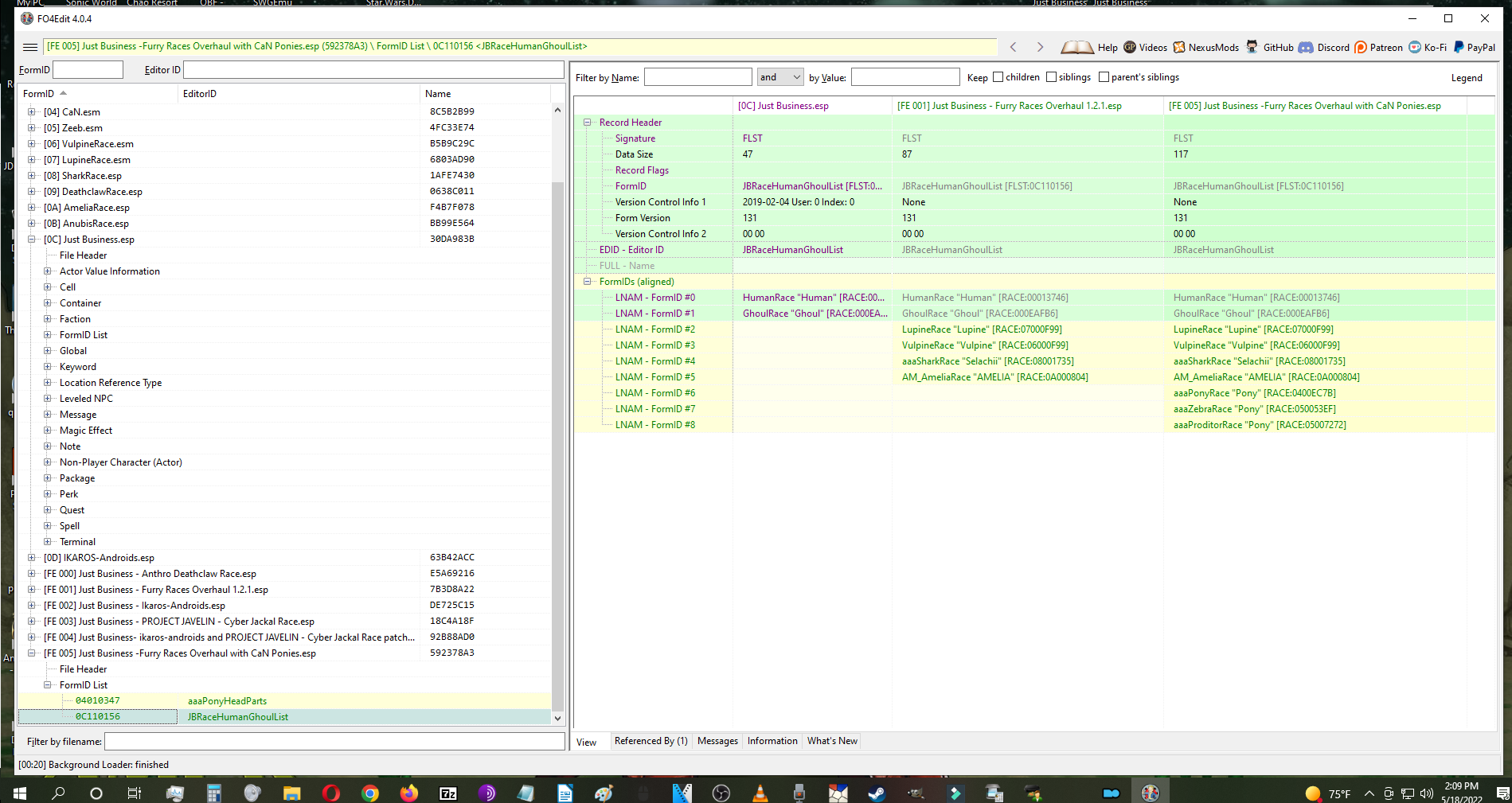Switch to Referenced By (1) tab
This screenshot has height=803, width=1512.
651,741
